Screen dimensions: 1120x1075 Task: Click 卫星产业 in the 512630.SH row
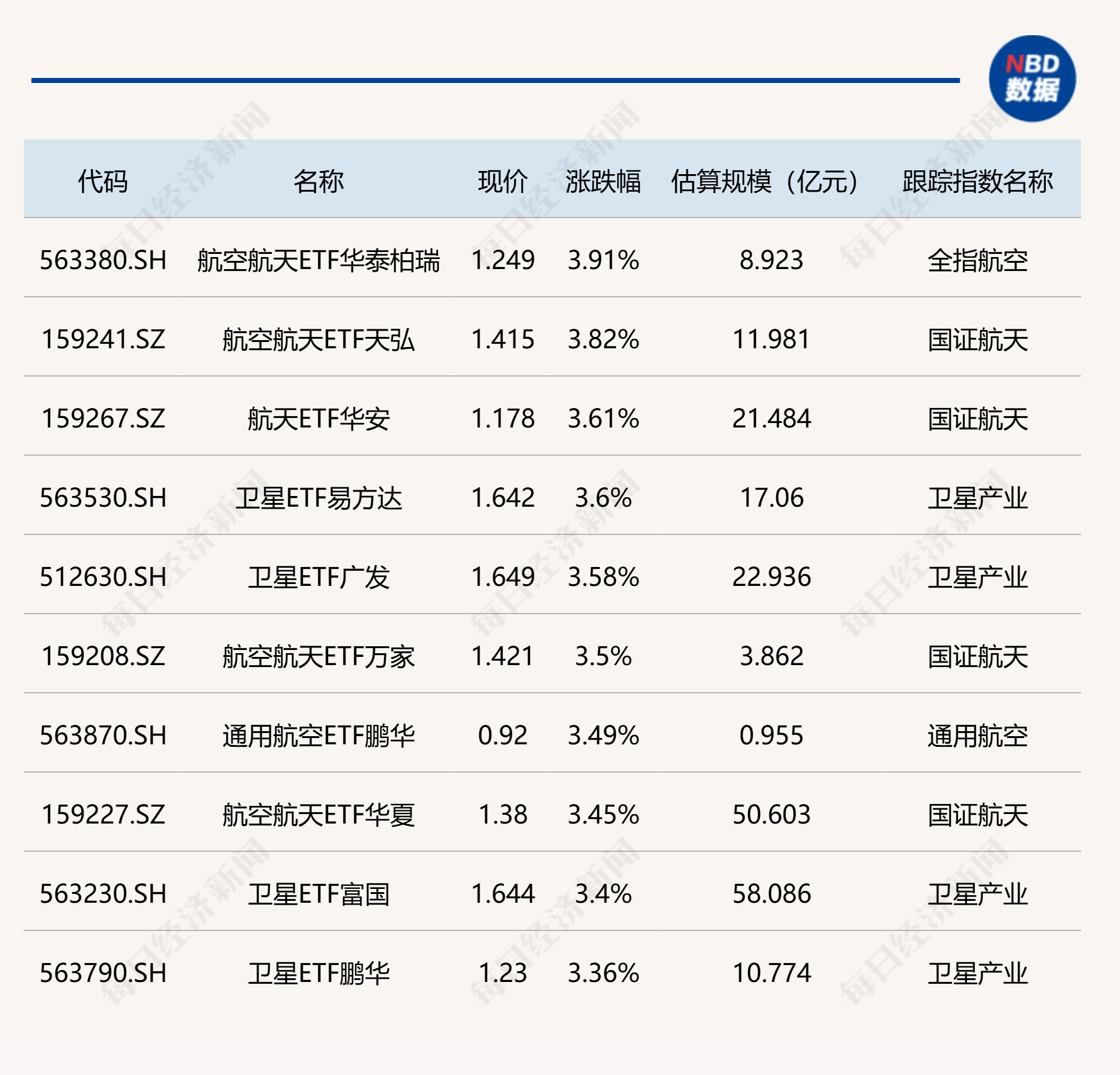[x=978, y=577]
